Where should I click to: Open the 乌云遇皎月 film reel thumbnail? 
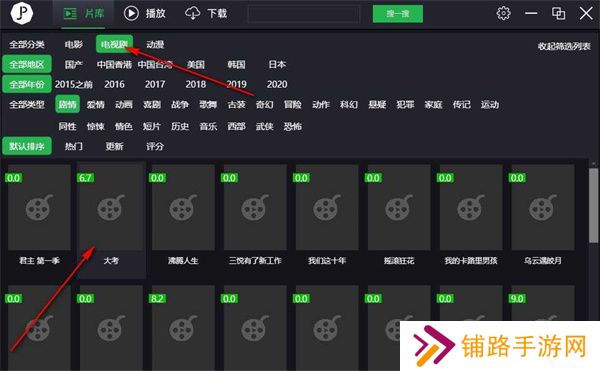(x=543, y=207)
